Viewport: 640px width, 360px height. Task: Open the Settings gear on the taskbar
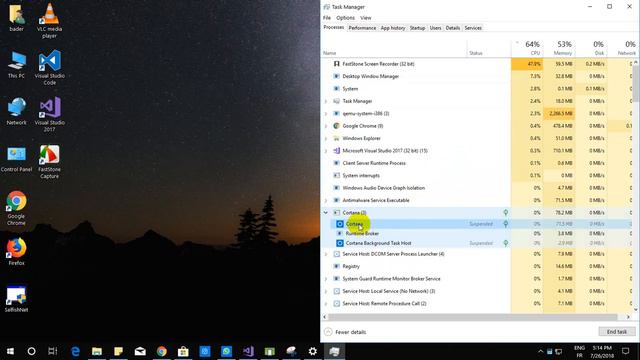click(x=313, y=351)
